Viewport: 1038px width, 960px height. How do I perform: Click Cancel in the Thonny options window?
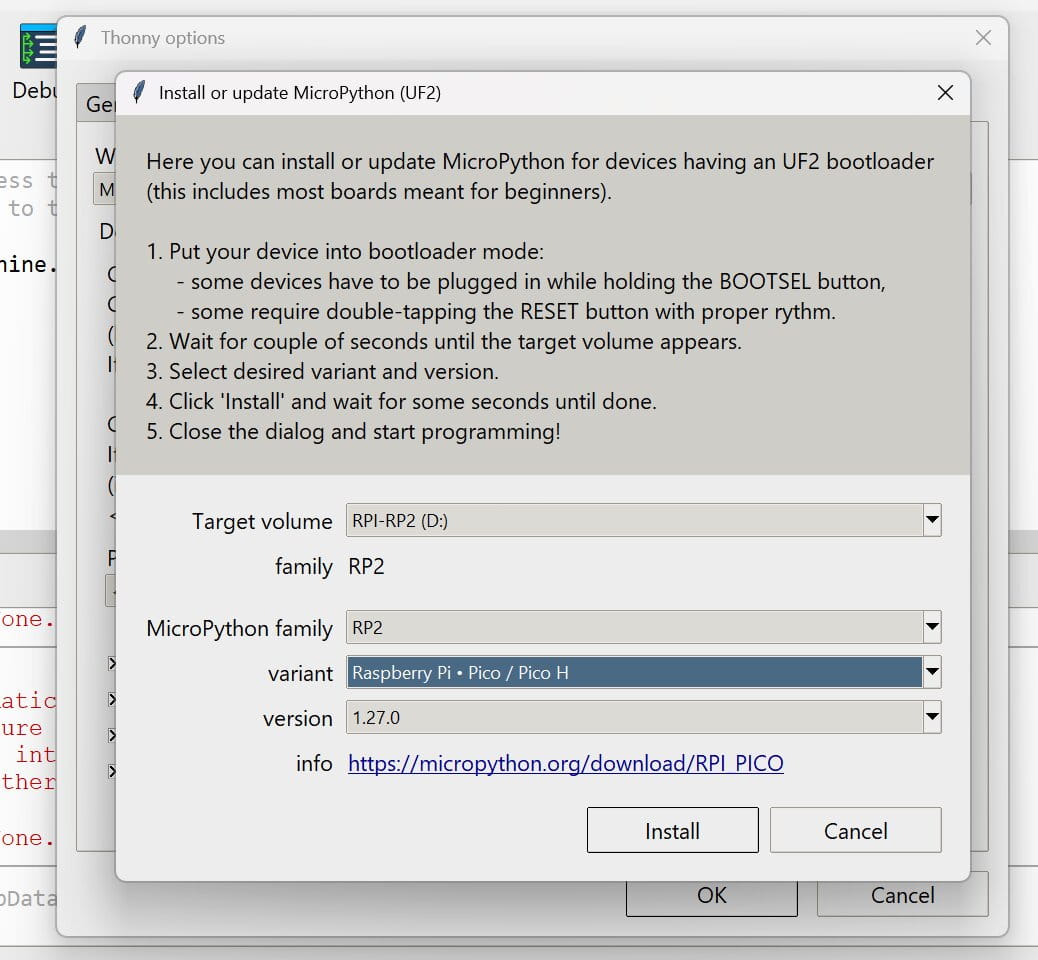coord(902,896)
